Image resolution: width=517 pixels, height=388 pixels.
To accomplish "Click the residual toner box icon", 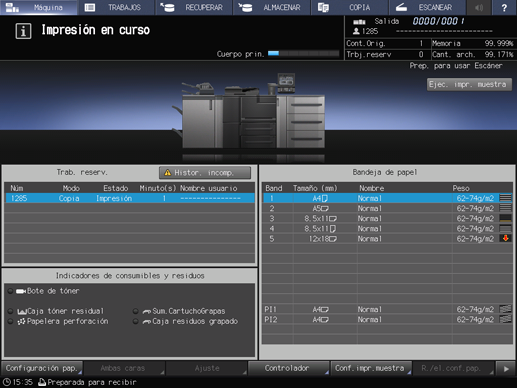I will coord(22,312).
